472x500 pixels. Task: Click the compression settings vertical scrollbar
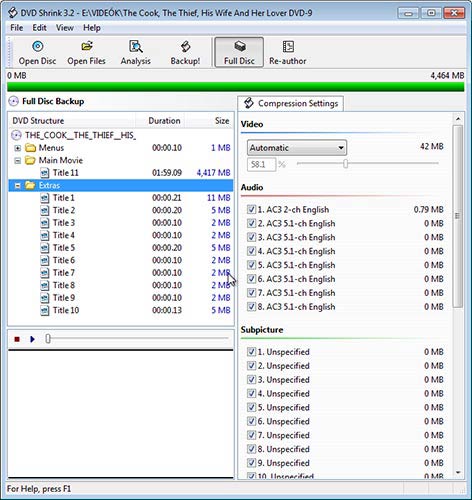tap(458, 216)
